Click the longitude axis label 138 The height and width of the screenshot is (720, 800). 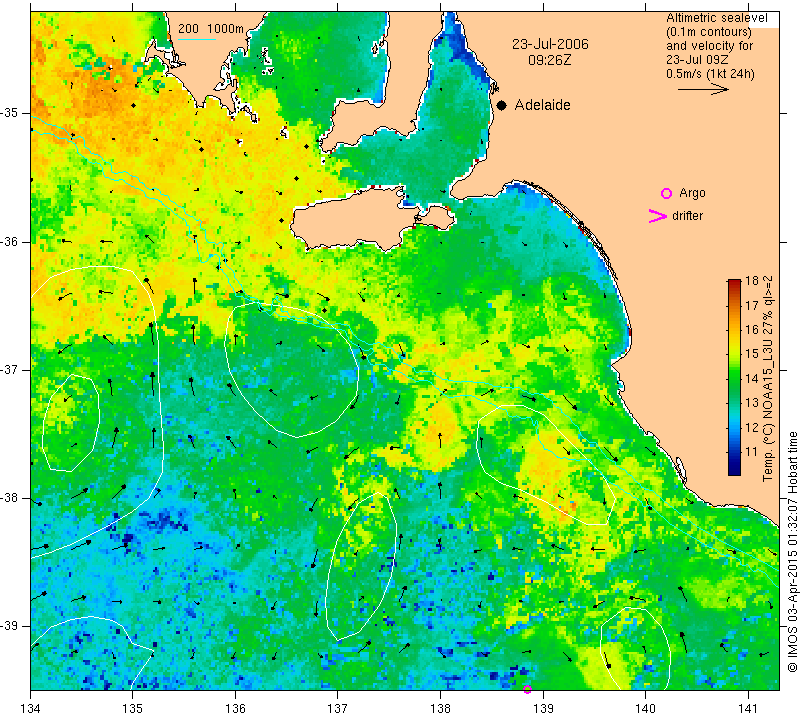click(440, 708)
